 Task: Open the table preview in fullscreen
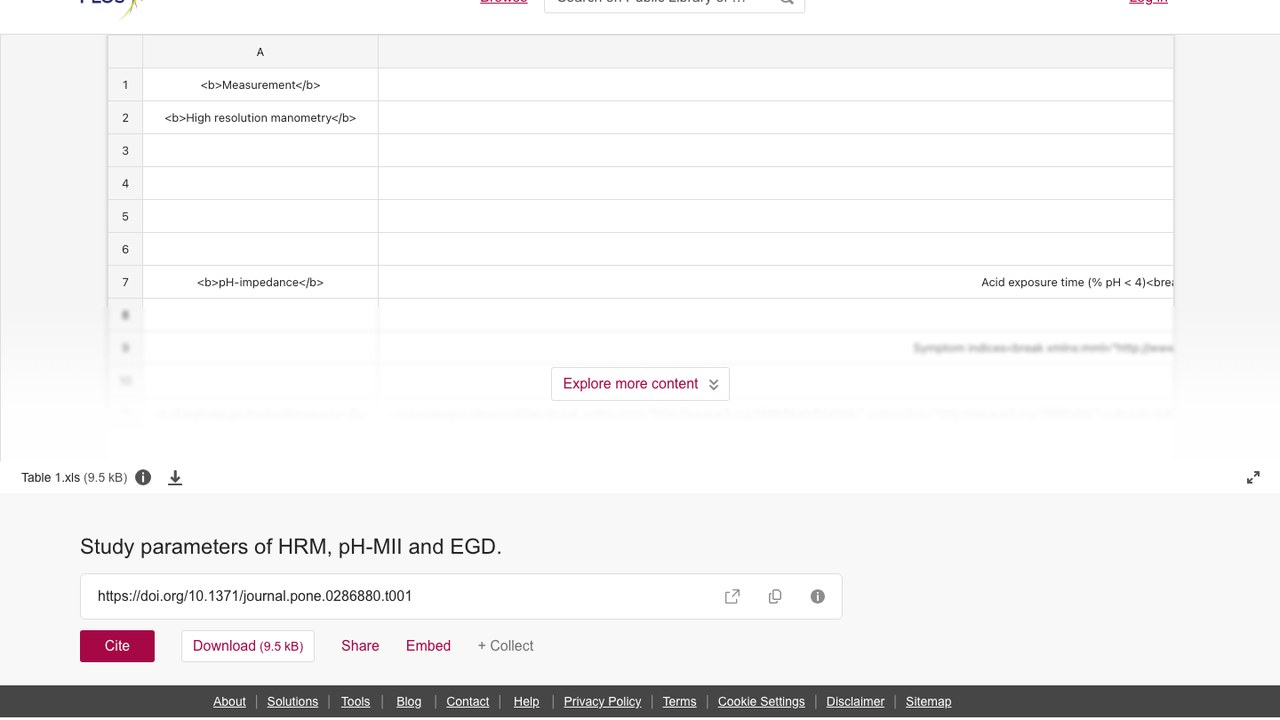pyautogui.click(x=1253, y=478)
